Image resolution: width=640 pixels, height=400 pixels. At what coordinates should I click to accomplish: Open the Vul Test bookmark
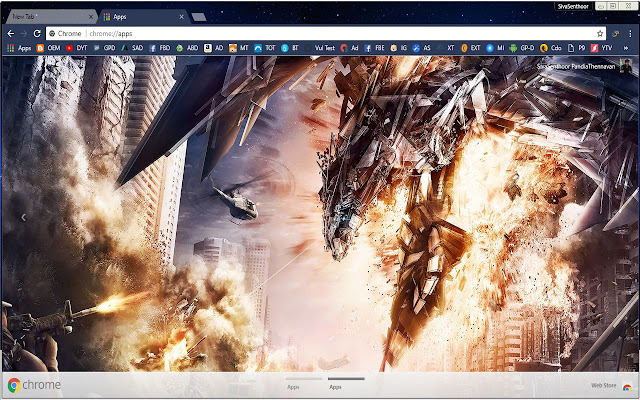[320, 48]
